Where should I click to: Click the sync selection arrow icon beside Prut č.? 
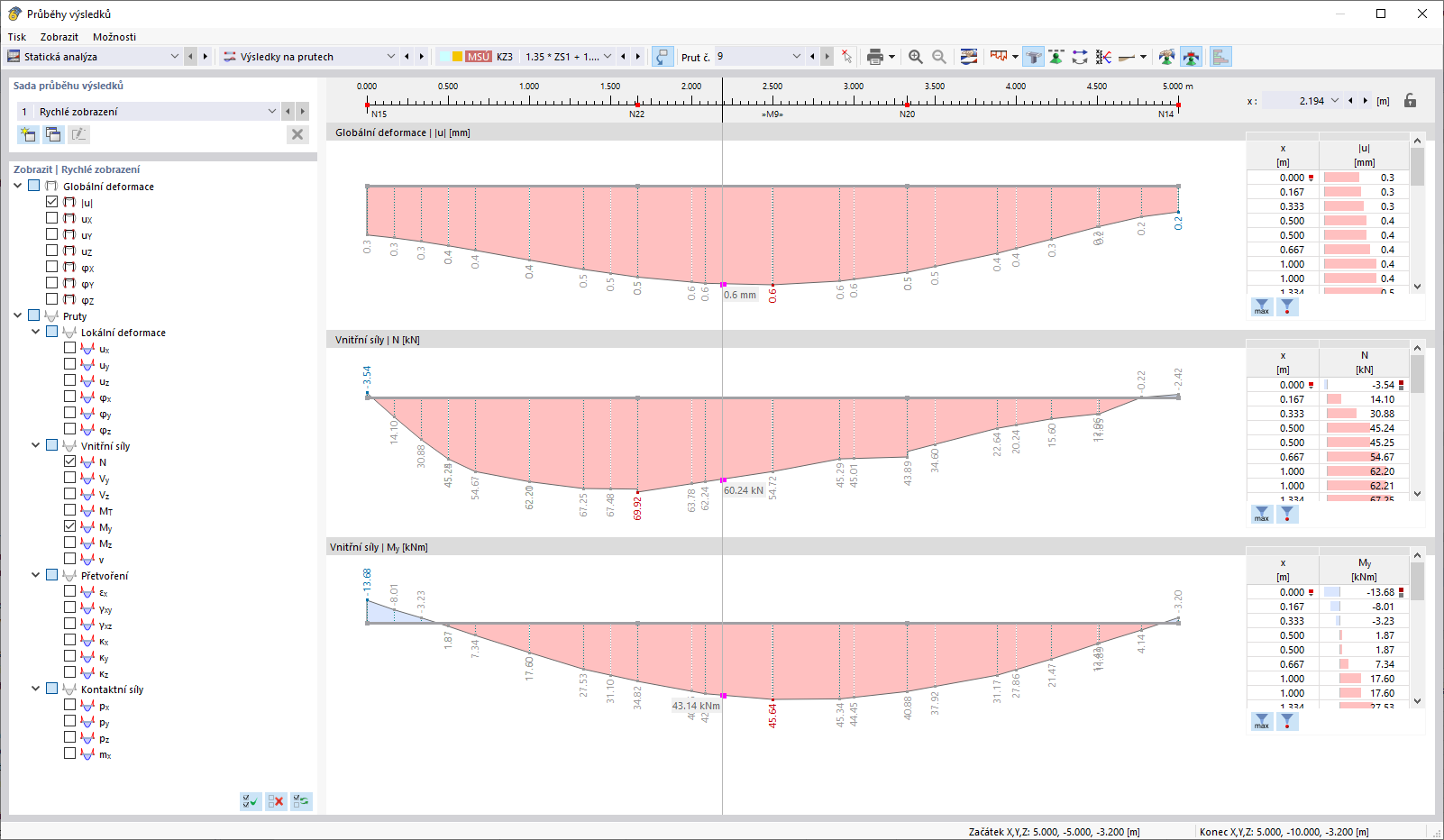663,57
